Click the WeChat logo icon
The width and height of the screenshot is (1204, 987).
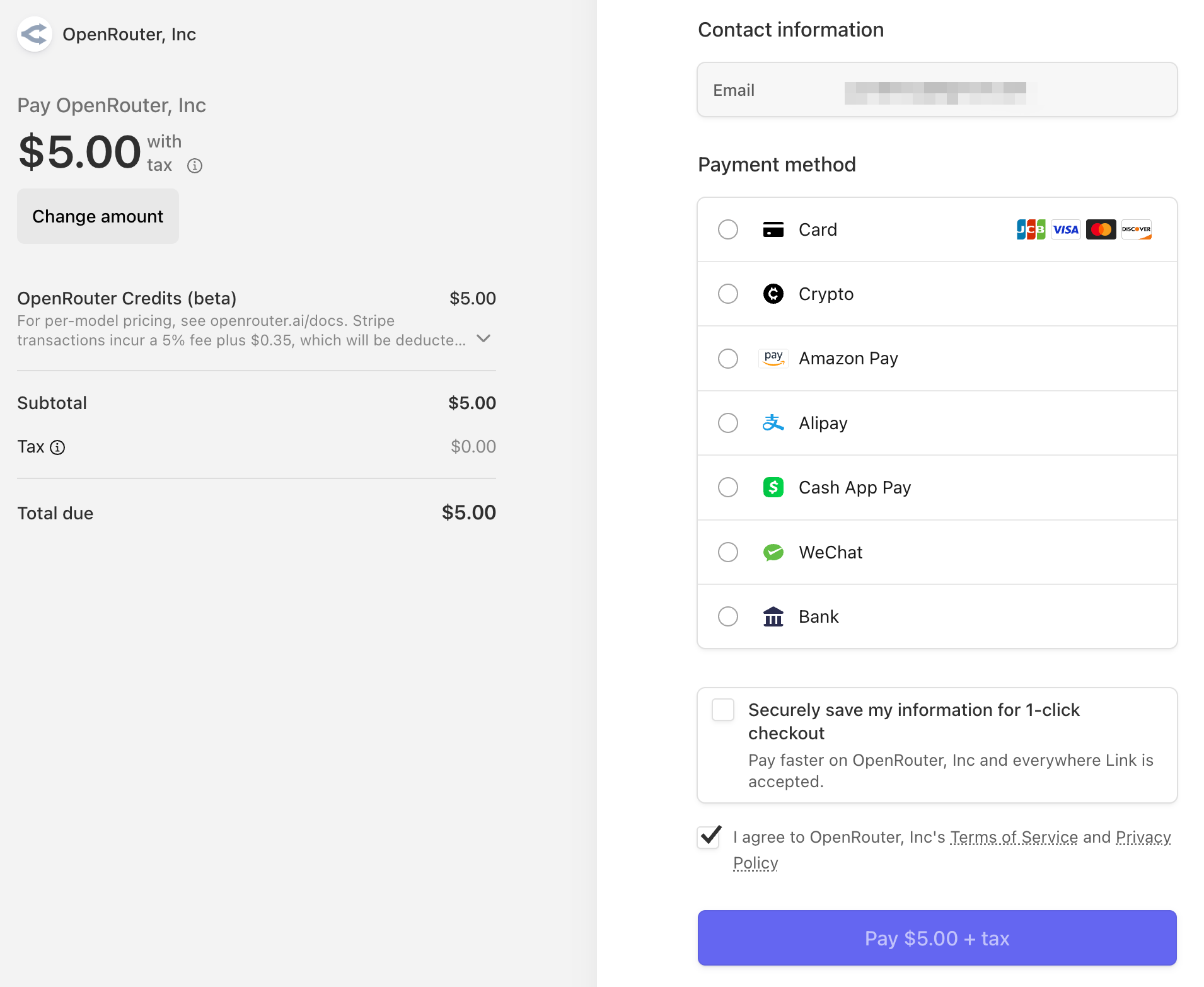[773, 552]
